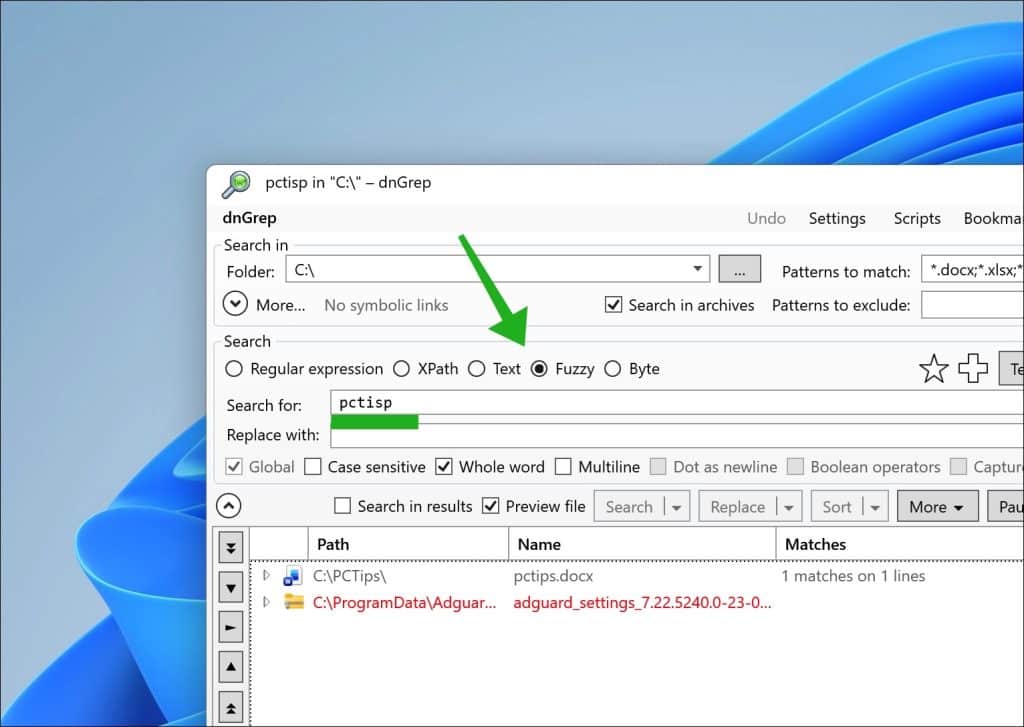The height and width of the screenshot is (727, 1024).
Task: Open the More dropdown button
Action: [x=937, y=507]
